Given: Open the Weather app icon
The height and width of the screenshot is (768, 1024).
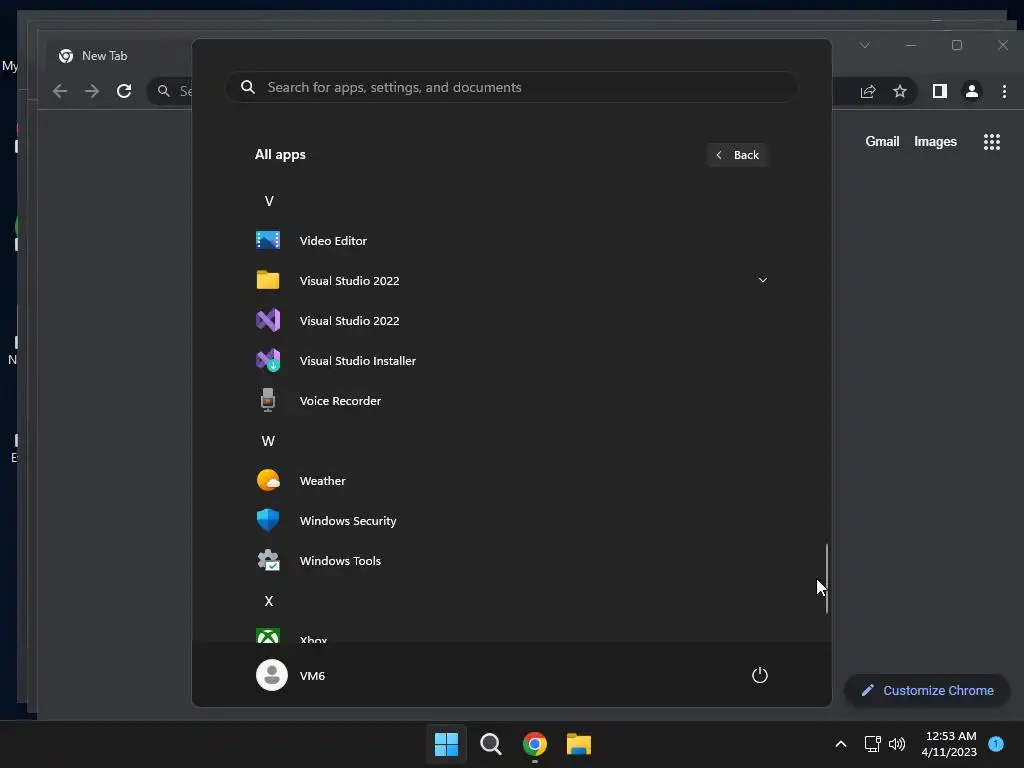Looking at the screenshot, I should (268, 481).
